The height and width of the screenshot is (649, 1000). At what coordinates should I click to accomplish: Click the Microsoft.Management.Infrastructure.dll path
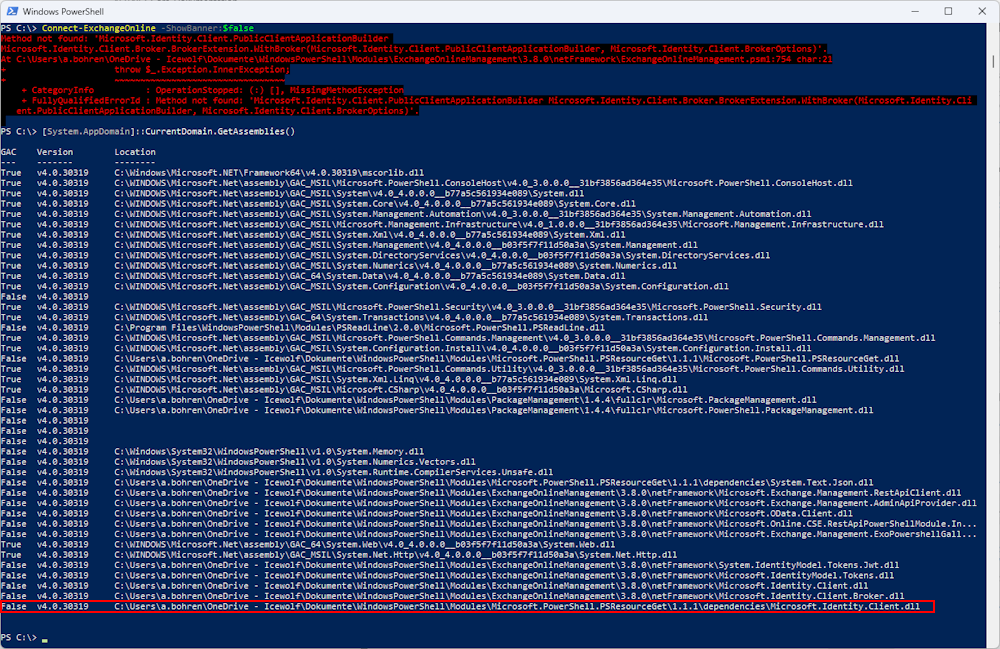pyautogui.click(x=499, y=224)
